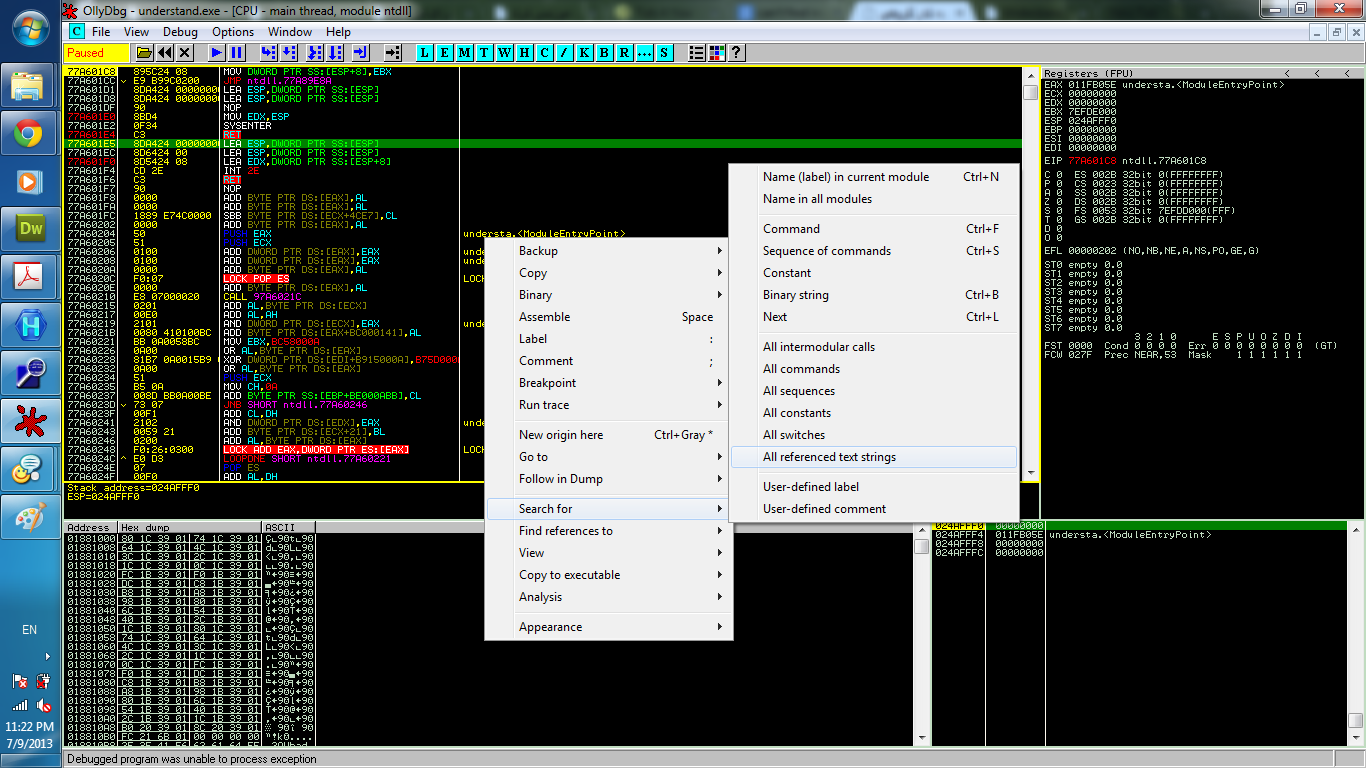Viewport: 1366px width, 768px height.
Task: Open Executable modules with E button
Action: click(445, 52)
